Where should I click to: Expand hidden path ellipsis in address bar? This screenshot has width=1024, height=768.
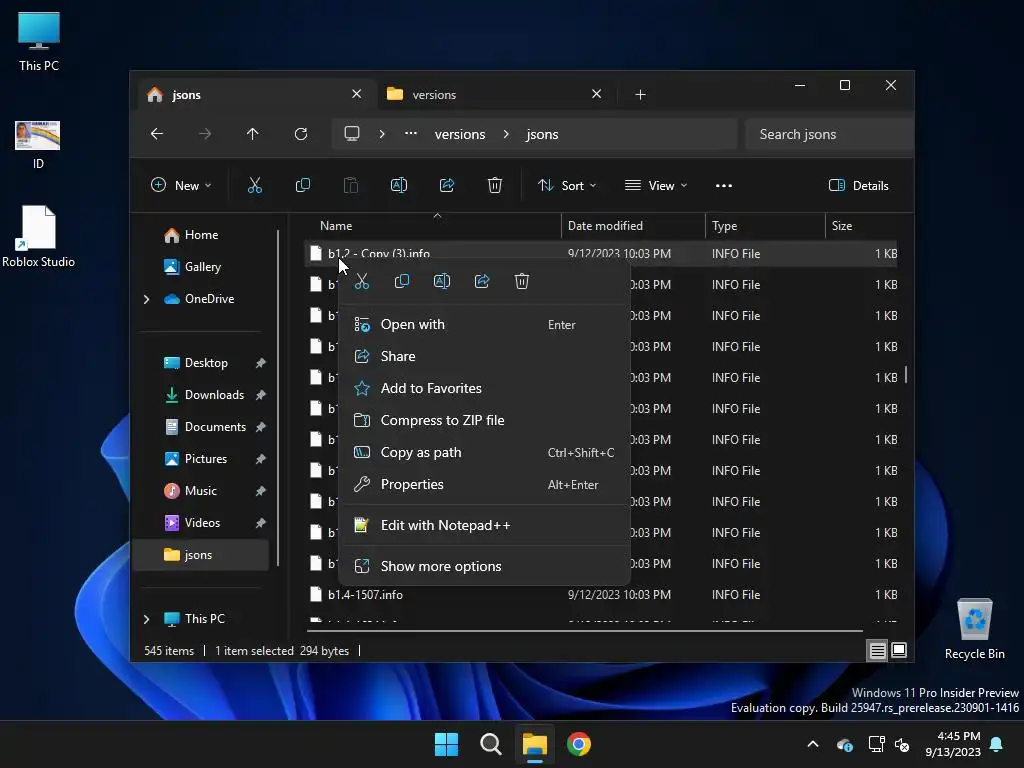[411, 135]
